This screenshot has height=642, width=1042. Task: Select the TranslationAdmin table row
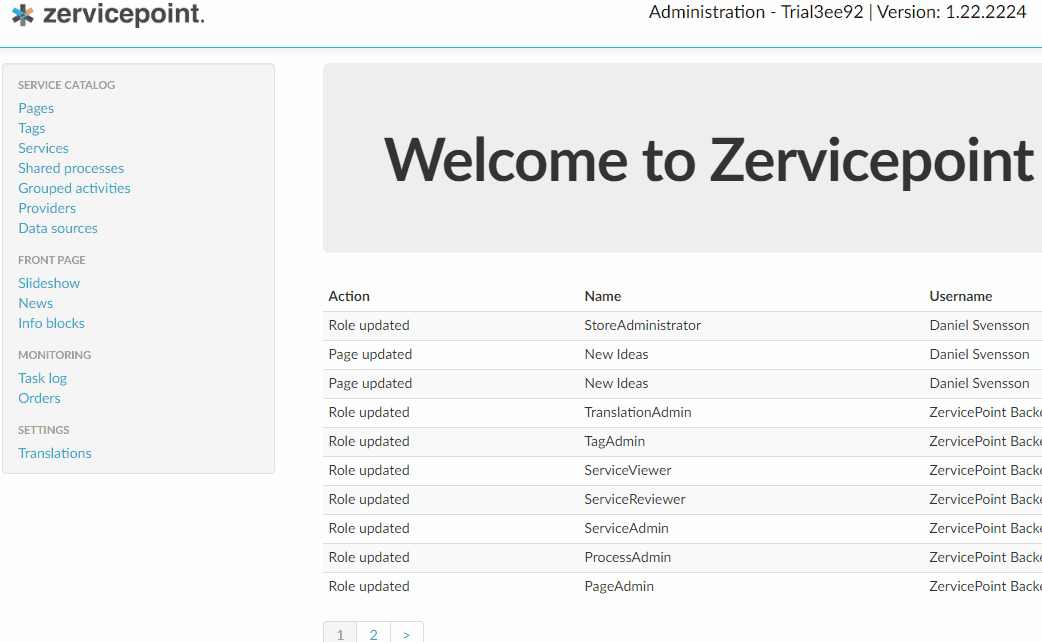click(x=637, y=412)
